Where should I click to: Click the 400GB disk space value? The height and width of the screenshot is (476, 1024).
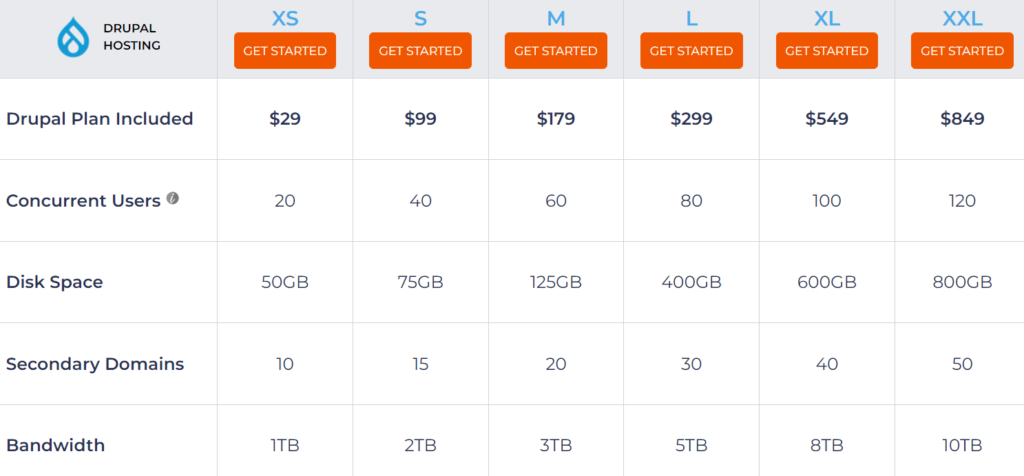[x=691, y=282]
